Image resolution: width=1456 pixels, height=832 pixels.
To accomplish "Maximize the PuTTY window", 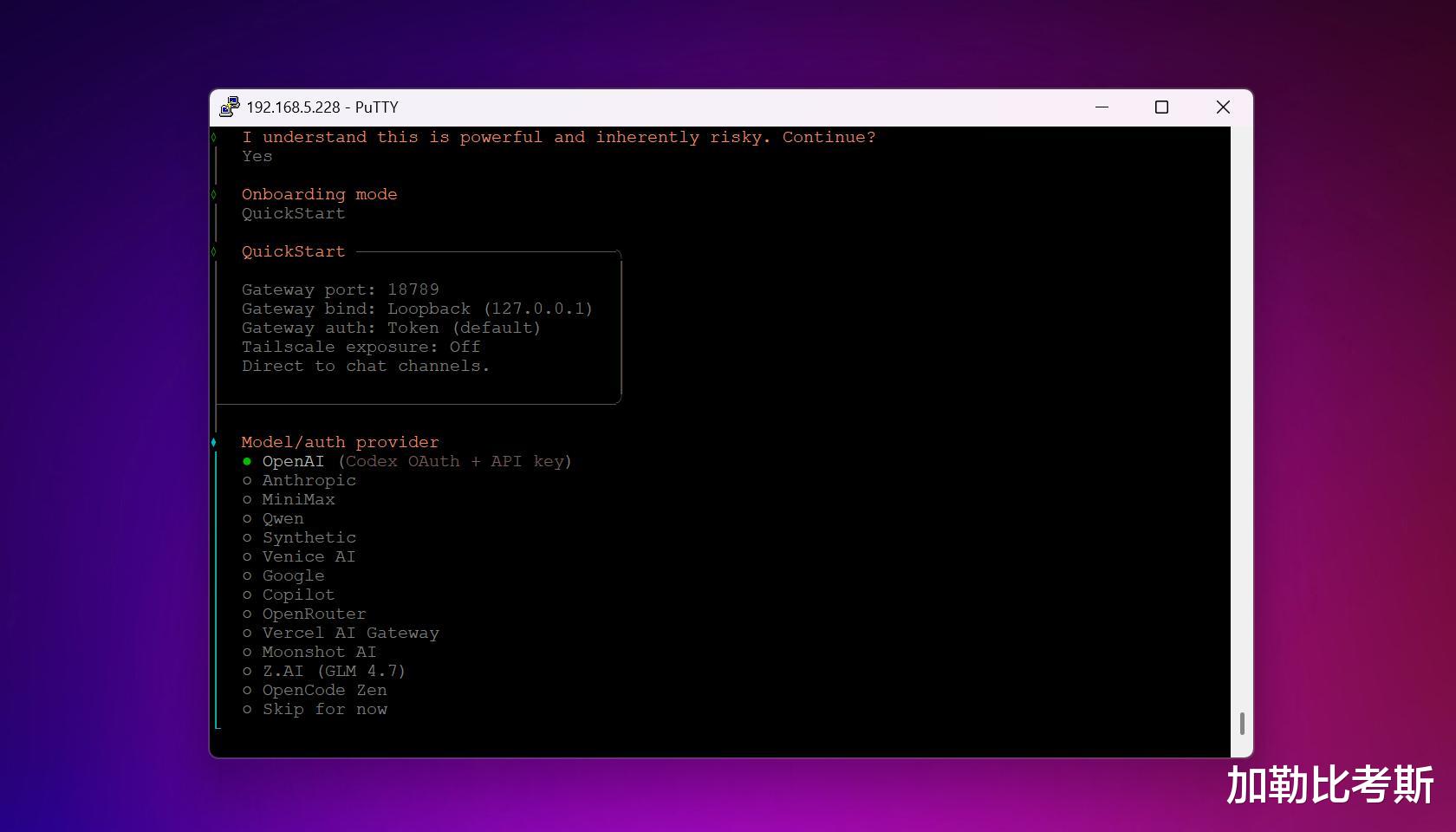I will (x=1161, y=107).
